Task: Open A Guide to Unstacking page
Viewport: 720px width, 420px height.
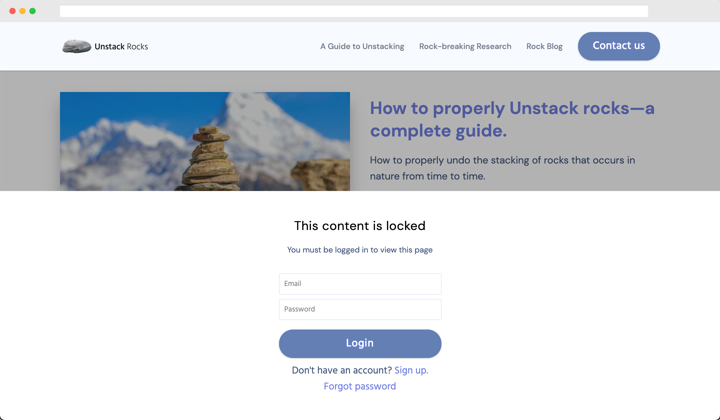Action: coord(362,46)
